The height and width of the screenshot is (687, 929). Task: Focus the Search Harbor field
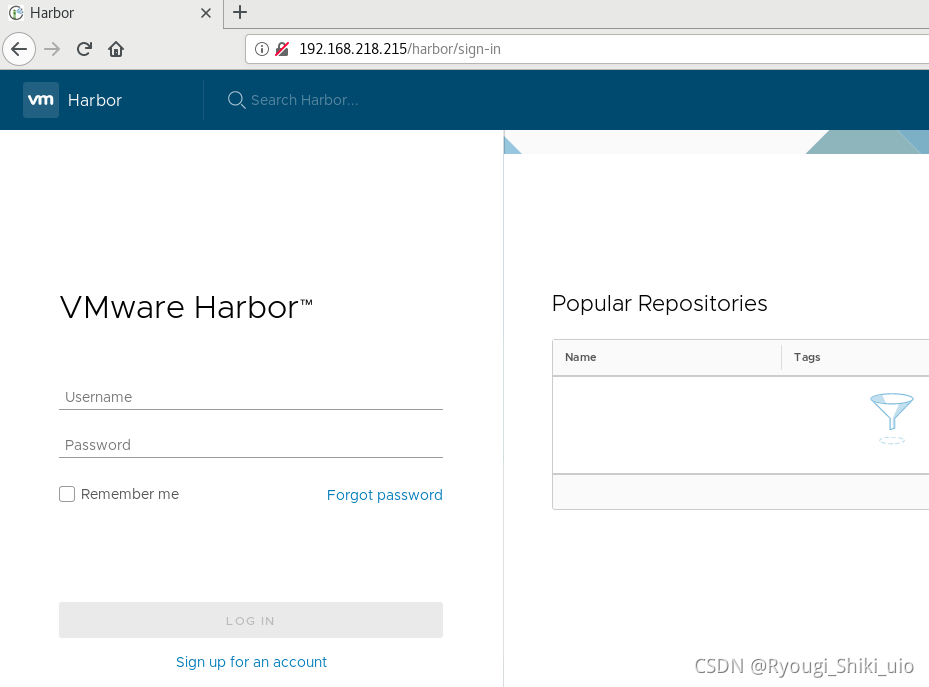(x=305, y=100)
